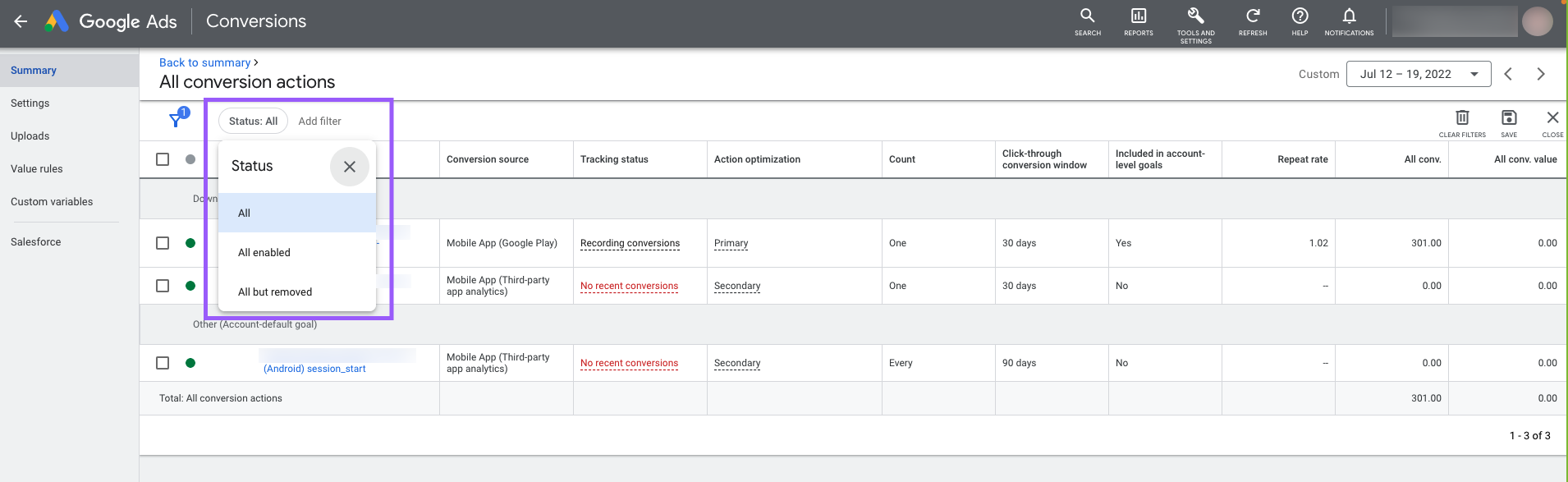Click the Status: All filter chip

(x=253, y=121)
